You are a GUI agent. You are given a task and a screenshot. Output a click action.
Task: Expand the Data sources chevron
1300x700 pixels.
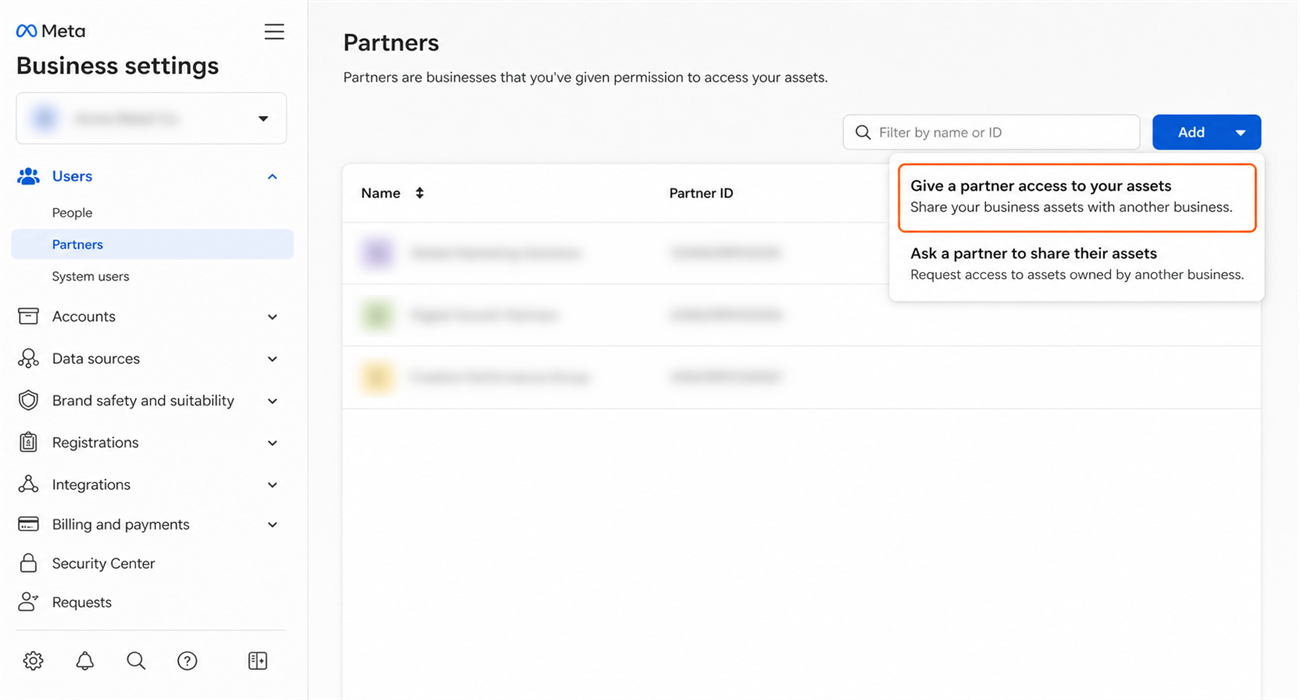(272, 359)
